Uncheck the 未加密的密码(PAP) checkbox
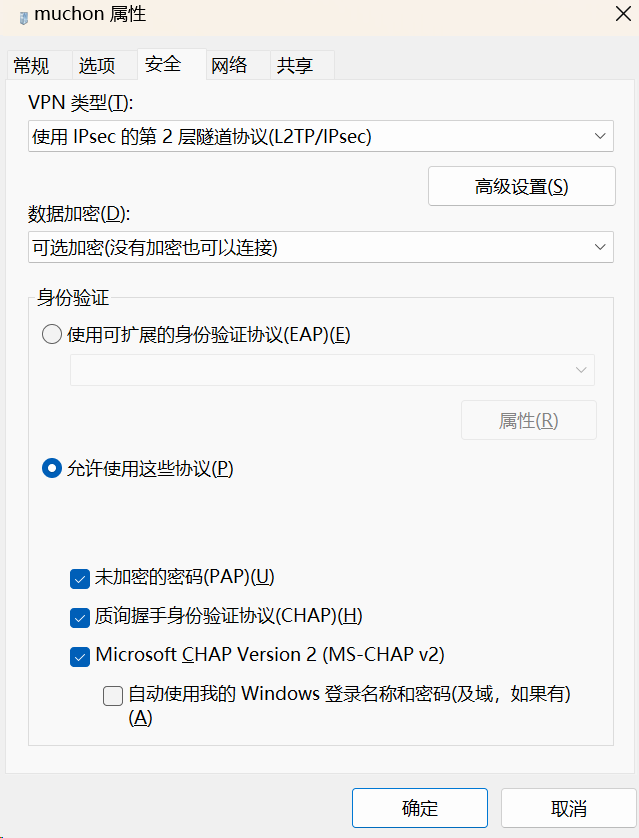The height and width of the screenshot is (838, 639). (80, 577)
